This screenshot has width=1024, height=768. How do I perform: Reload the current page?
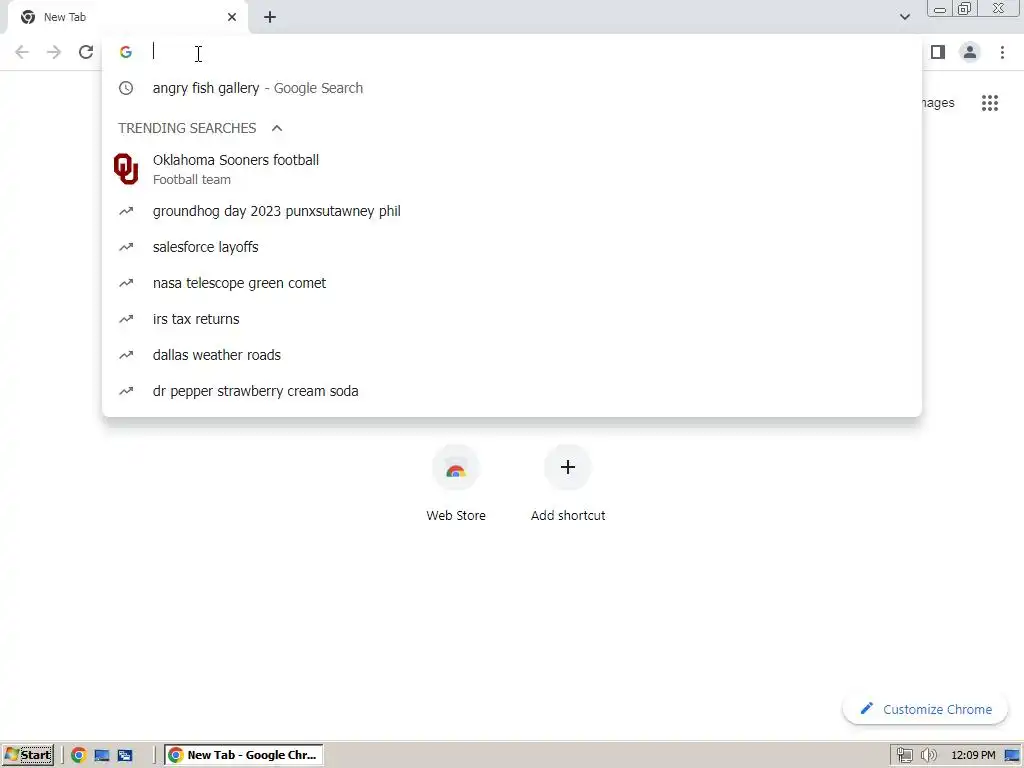point(86,52)
